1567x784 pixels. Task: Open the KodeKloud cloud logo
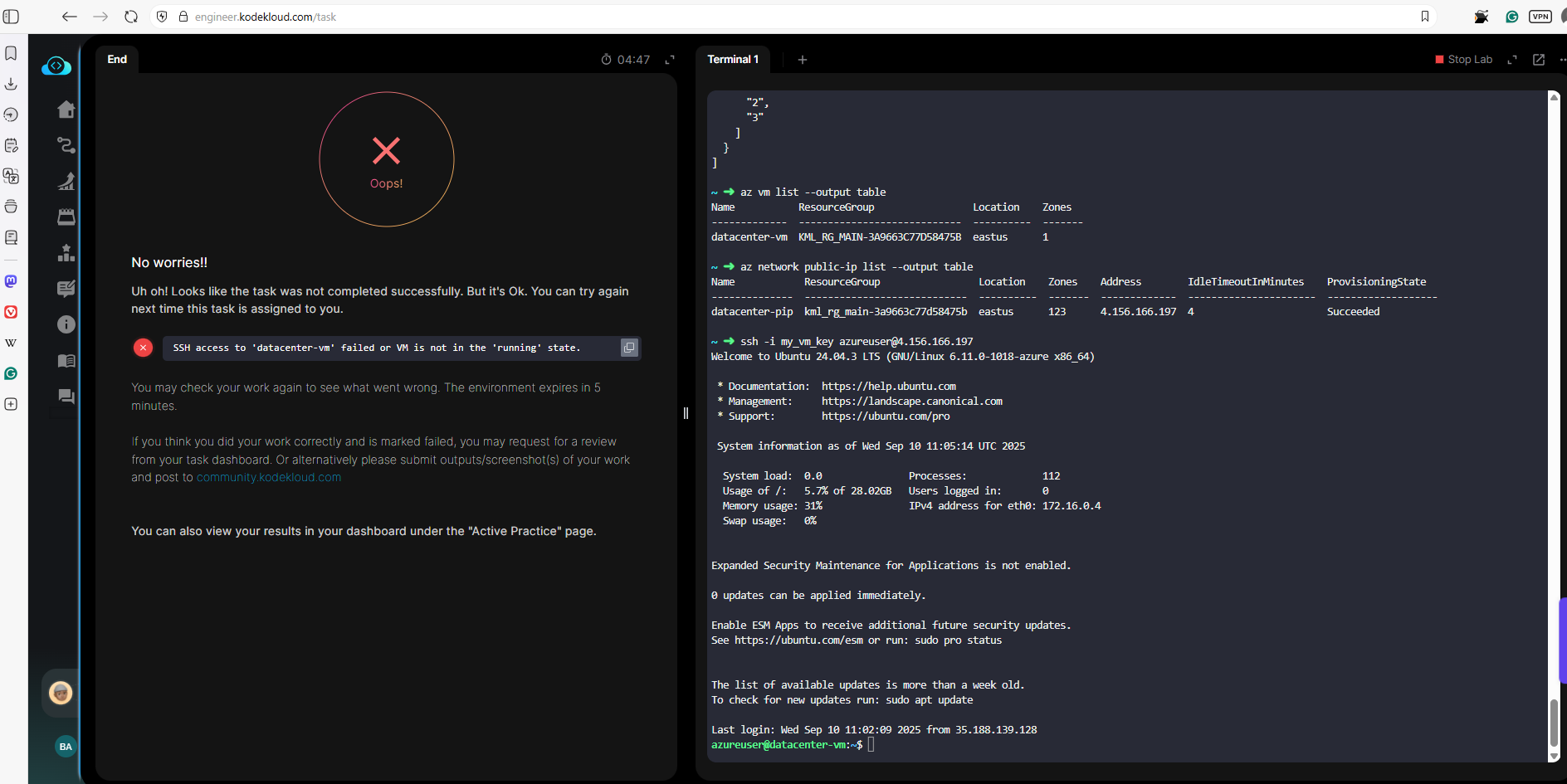(x=56, y=66)
